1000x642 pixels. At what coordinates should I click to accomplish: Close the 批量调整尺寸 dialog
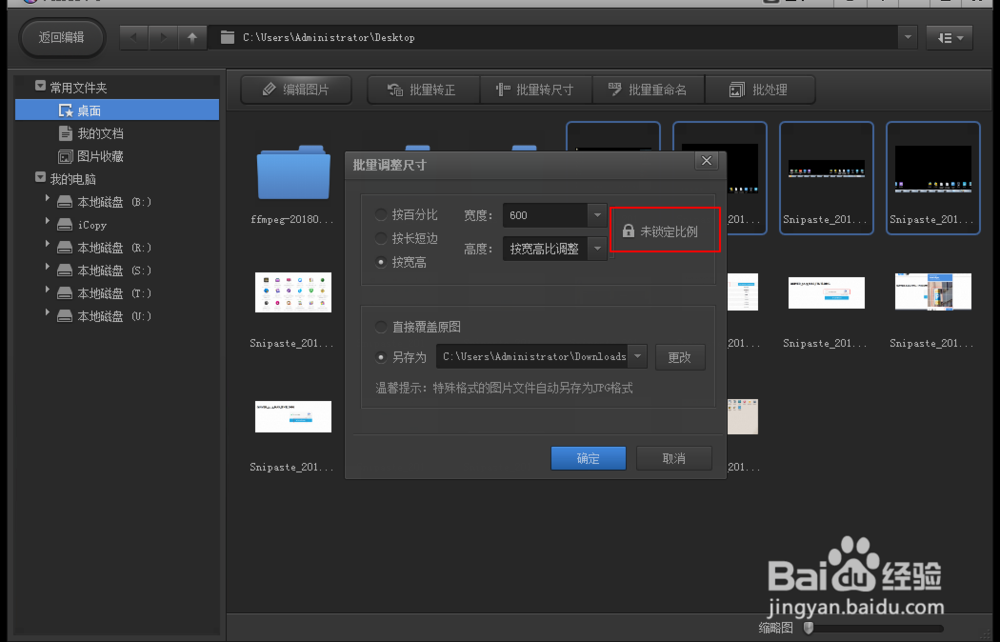(x=707, y=161)
